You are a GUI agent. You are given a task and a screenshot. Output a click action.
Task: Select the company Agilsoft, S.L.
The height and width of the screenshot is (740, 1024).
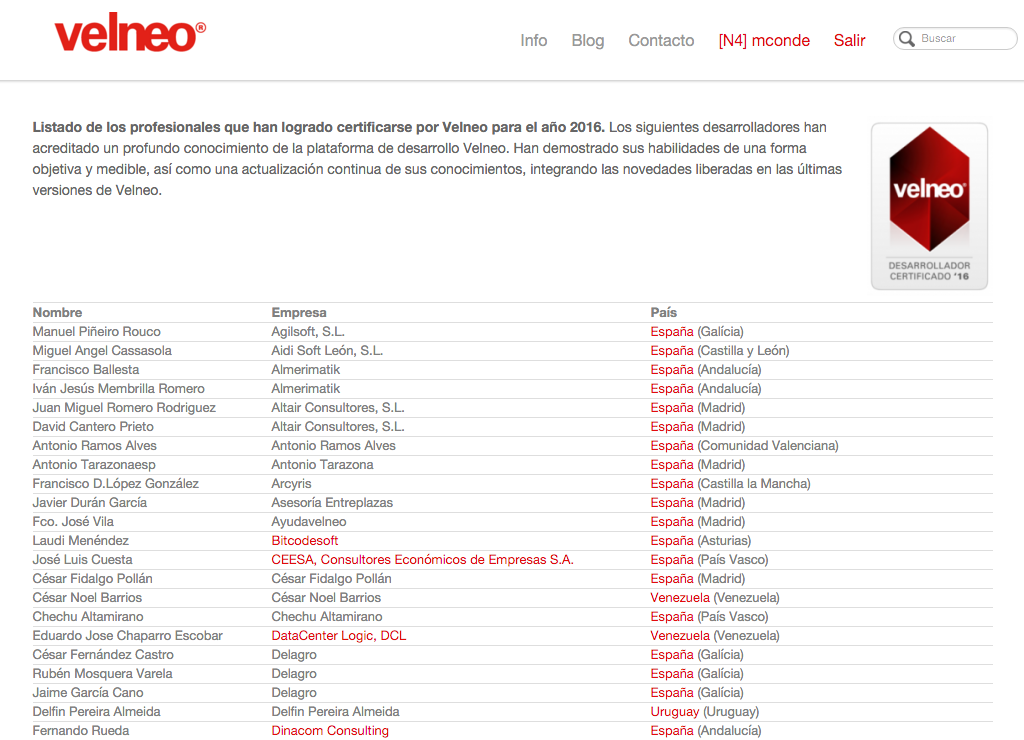[308, 332]
